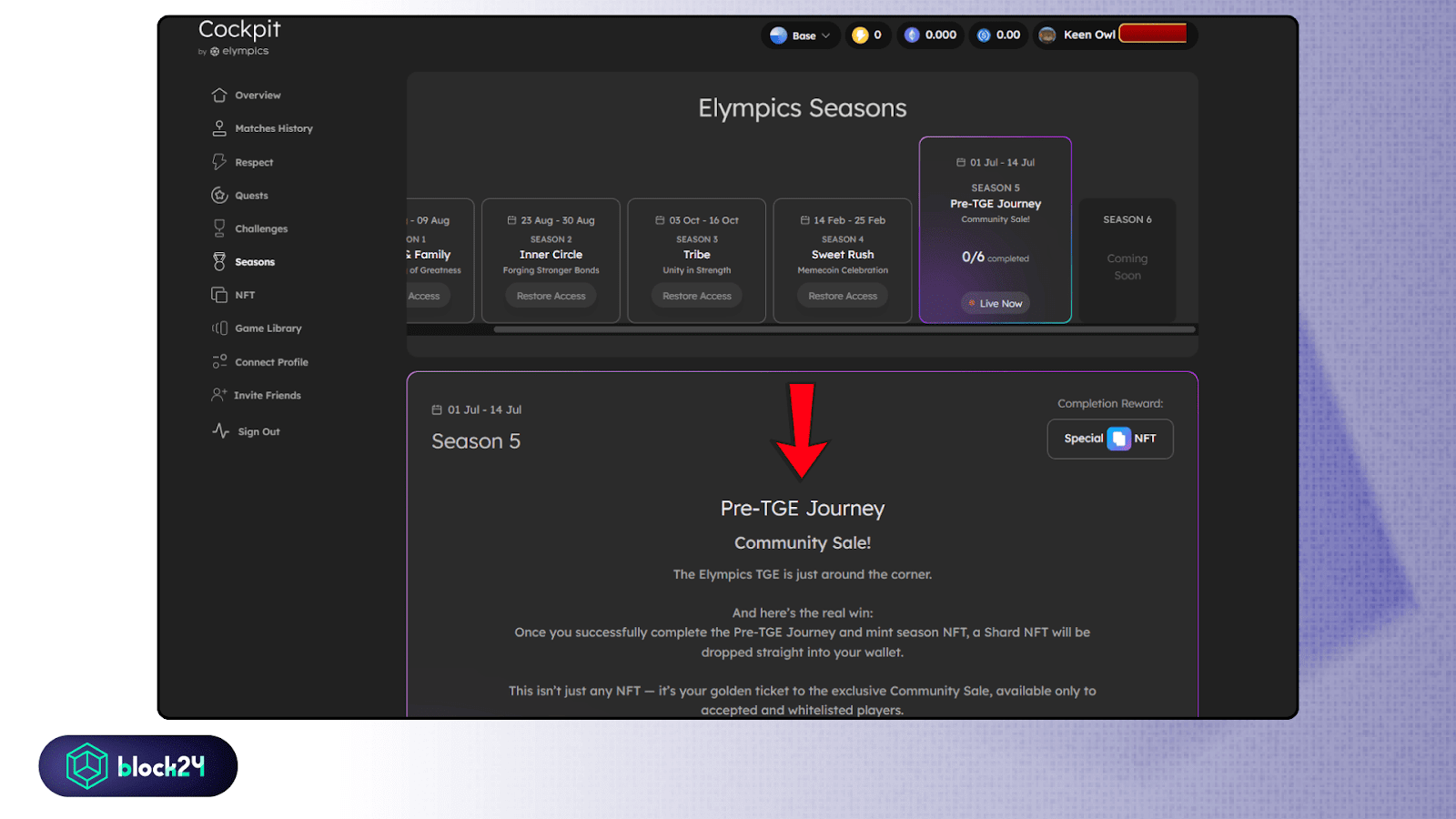This screenshot has width=1456, height=819.
Task: Click the Connect Profile icon
Action: pos(219,361)
